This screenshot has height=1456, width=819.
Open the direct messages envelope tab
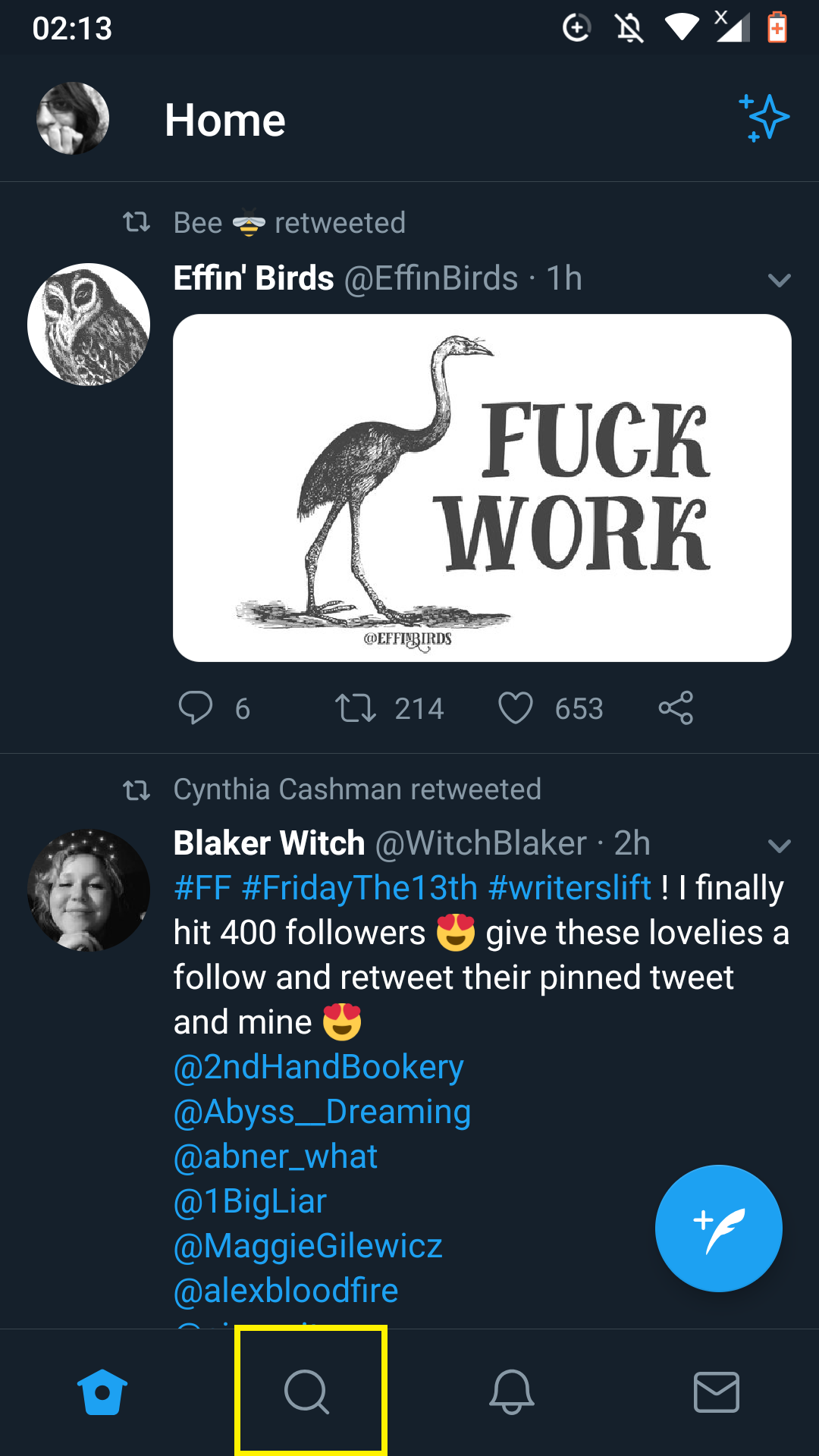pos(717,1392)
